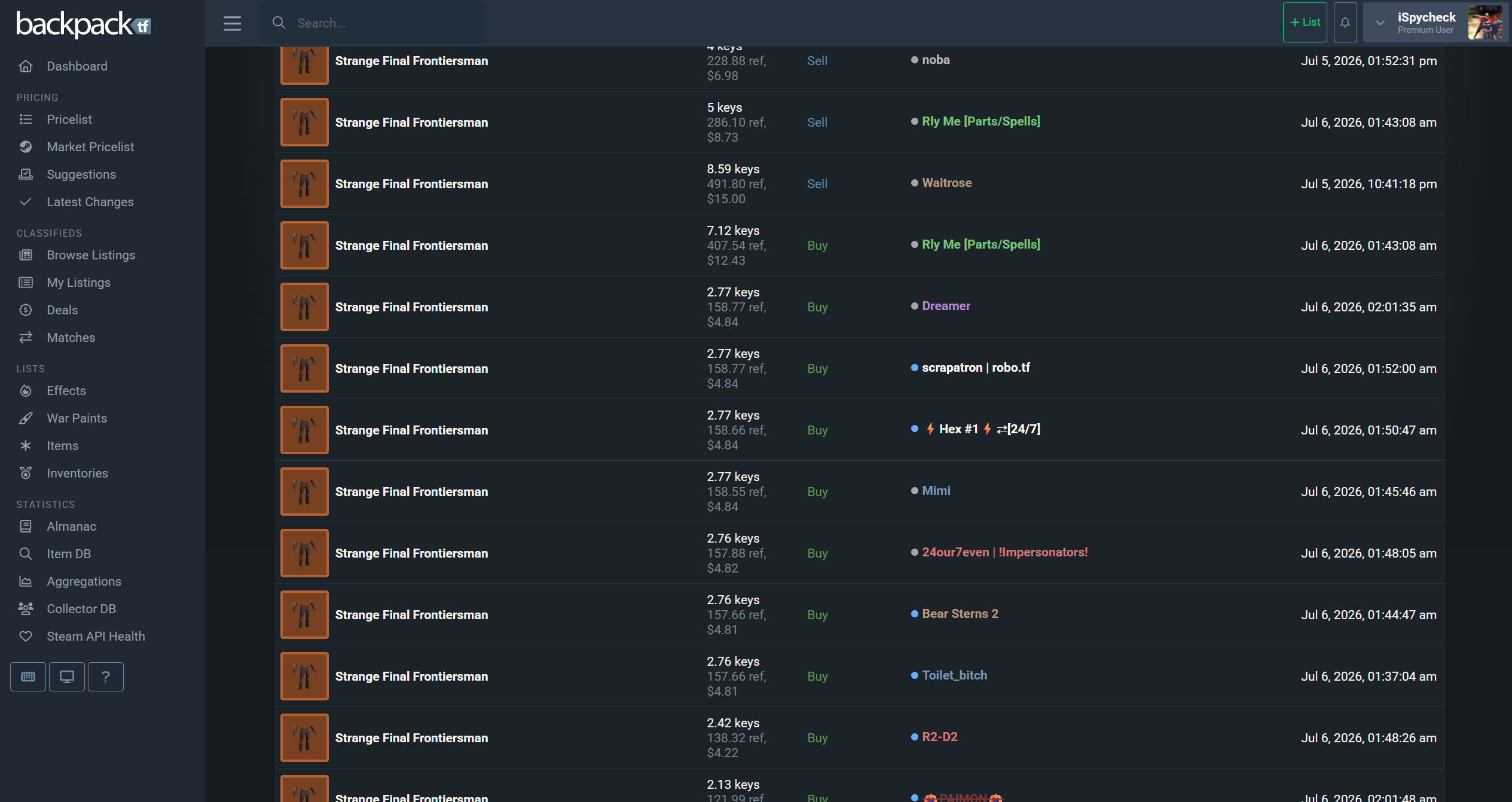Open Hex #1 [24/7] profile
This screenshot has width=1512, height=802.
[x=983, y=429]
